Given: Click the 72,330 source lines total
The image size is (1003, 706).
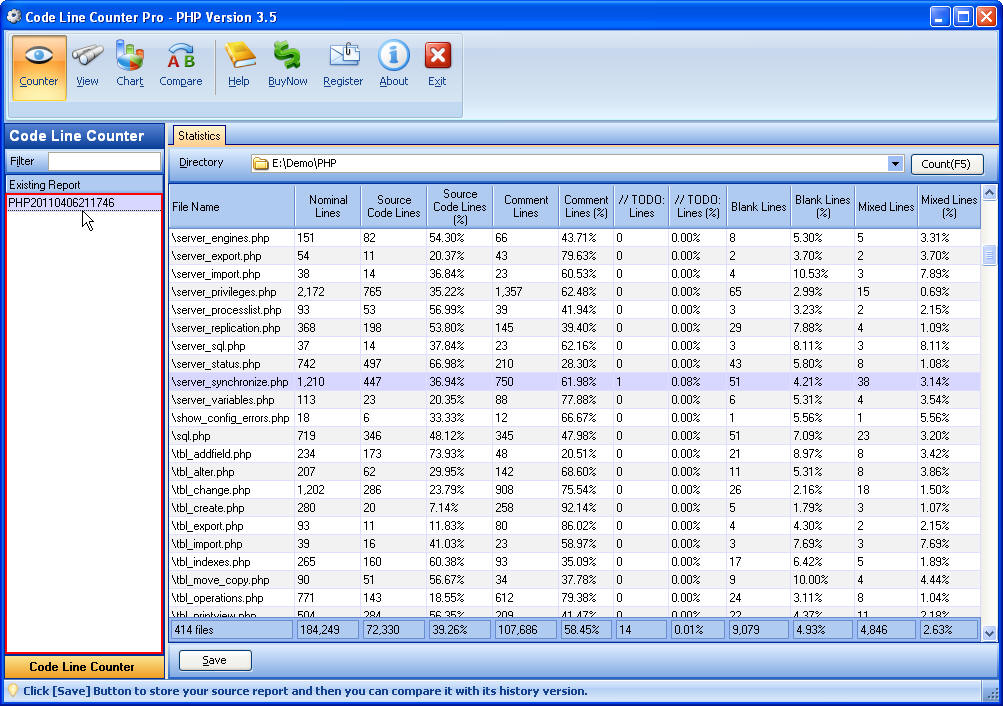Looking at the screenshot, I should click(x=393, y=629).
